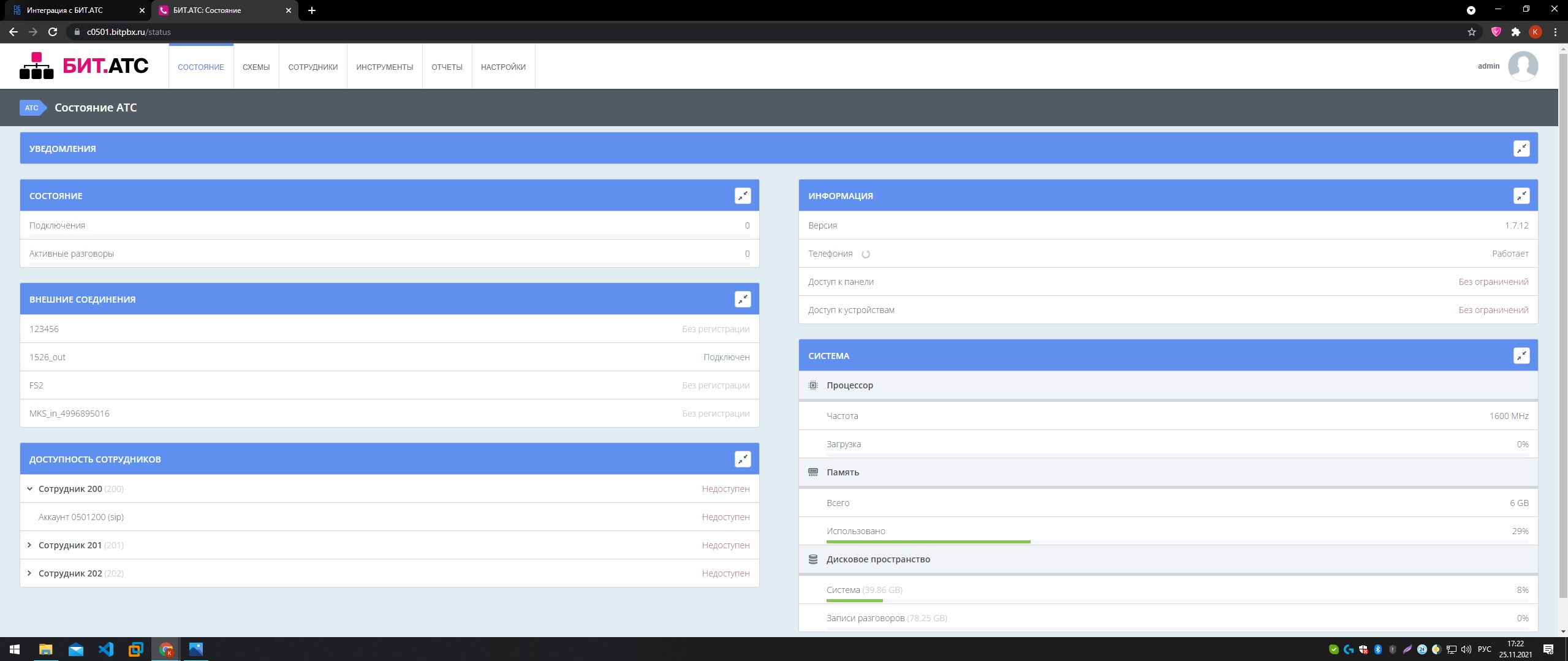Viewport: 1568px width, 661px height.
Task: Collapse the Уведомления panel
Action: click(x=1521, y=149)
